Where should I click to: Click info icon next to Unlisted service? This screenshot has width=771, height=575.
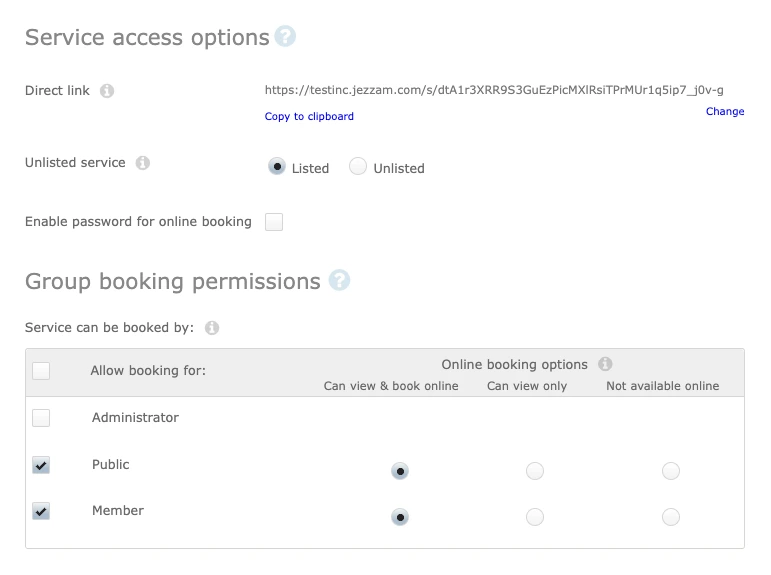click(x=143, y=163)
